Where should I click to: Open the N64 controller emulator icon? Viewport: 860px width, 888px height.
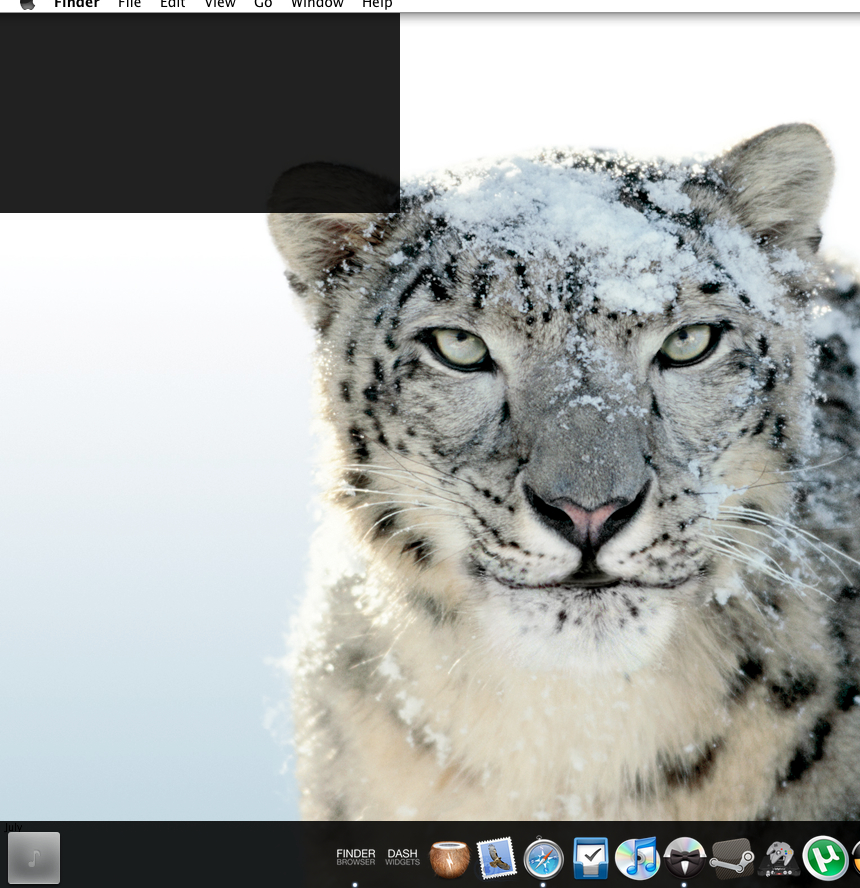779,859
